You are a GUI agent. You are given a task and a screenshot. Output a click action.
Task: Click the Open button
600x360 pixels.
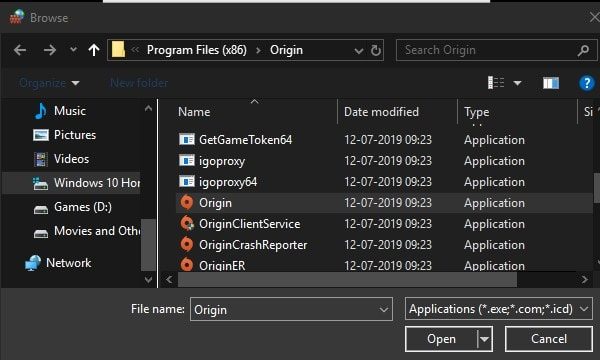pos(441,339)
